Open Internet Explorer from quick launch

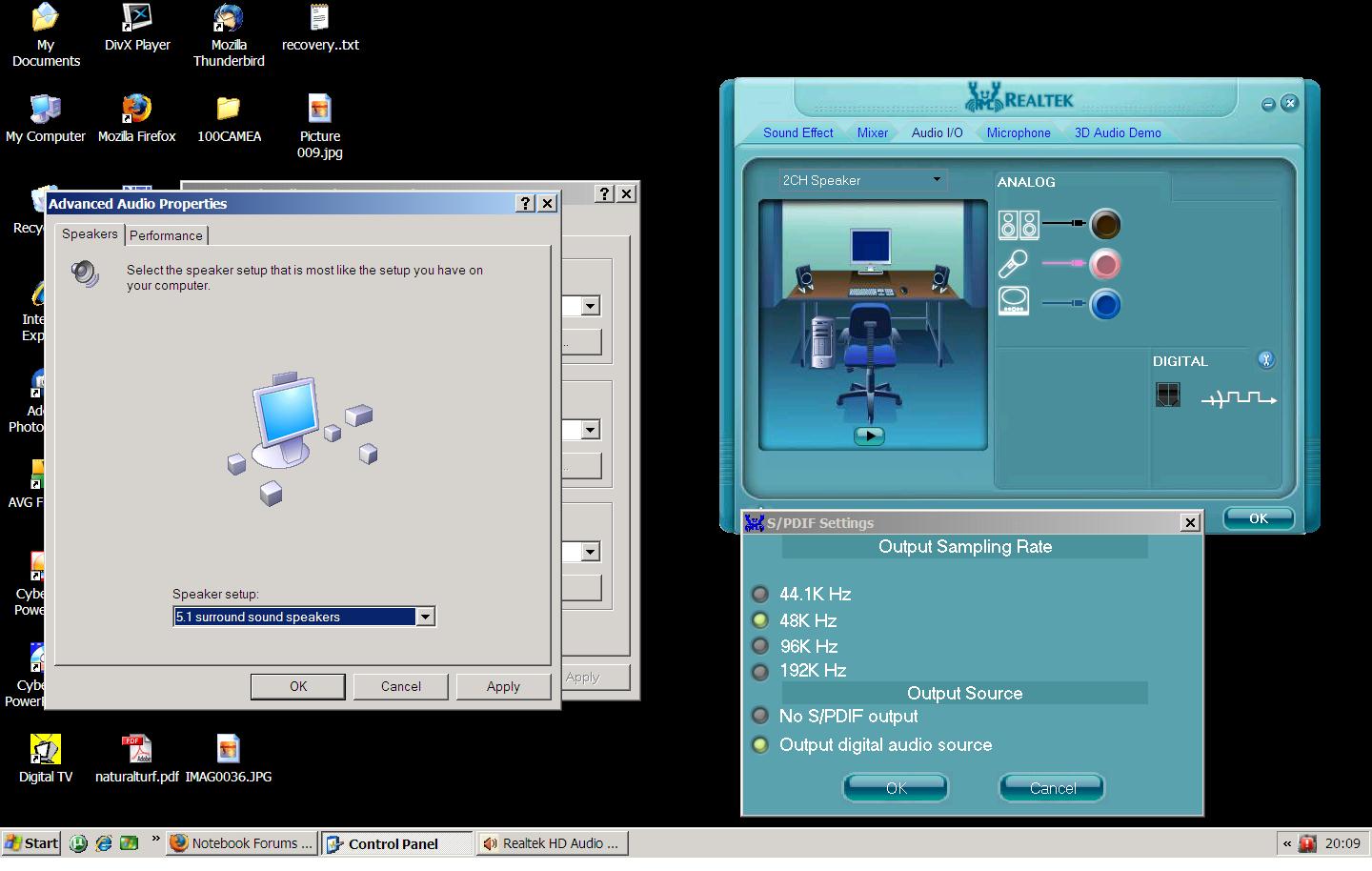103,843
